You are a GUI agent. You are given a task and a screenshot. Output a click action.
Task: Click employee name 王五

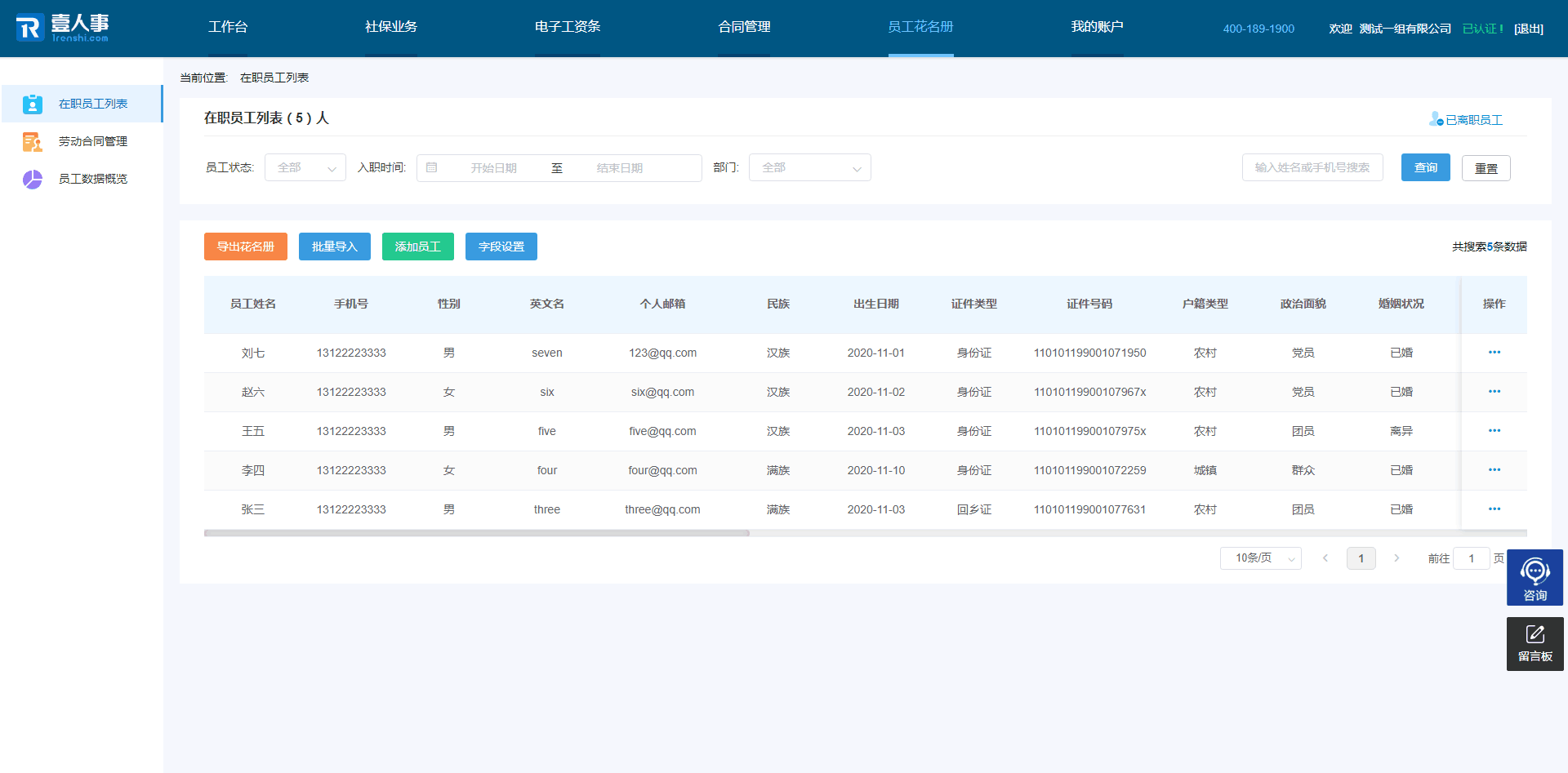tap(253, 431)
